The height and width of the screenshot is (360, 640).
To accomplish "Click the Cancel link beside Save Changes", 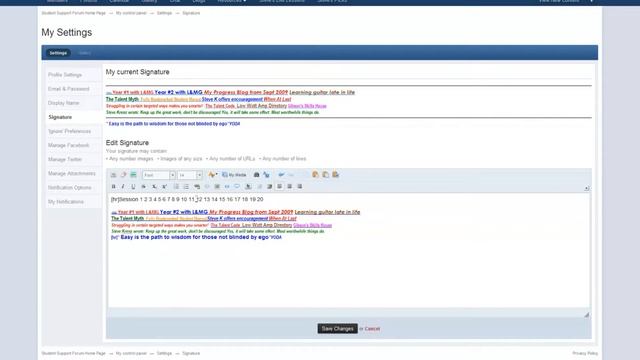I will pyautogui.click(x=372, y=329).
